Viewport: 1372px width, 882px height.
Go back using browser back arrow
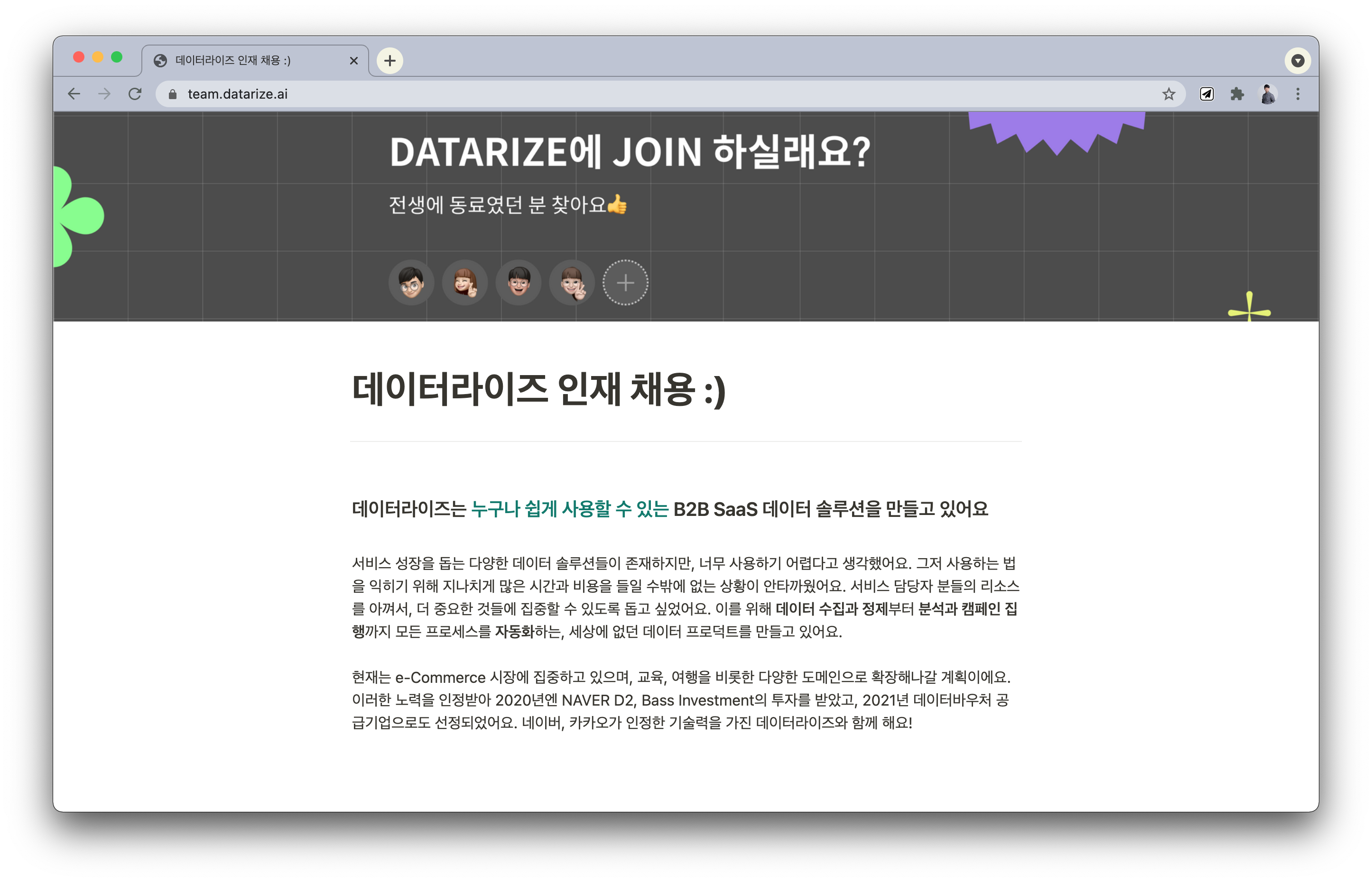tap(74, 94)
